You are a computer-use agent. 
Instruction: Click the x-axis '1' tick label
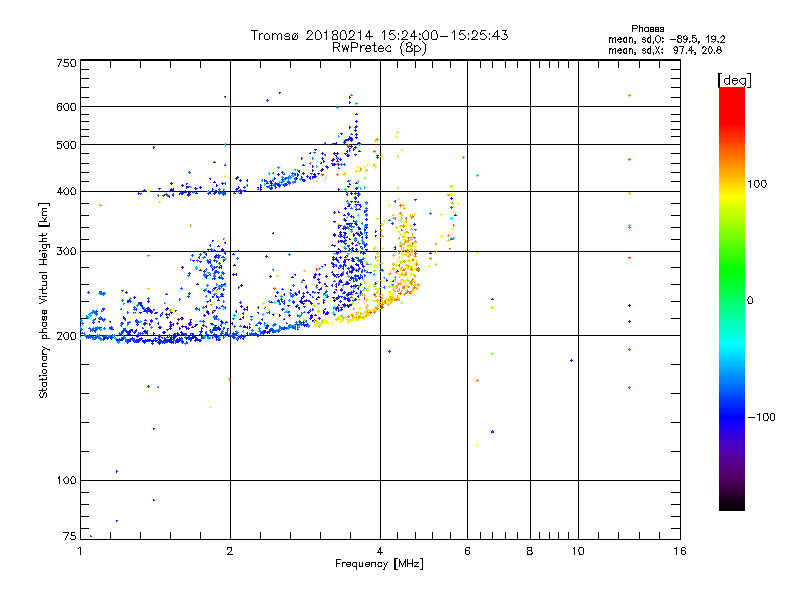(x=80, y=551)
